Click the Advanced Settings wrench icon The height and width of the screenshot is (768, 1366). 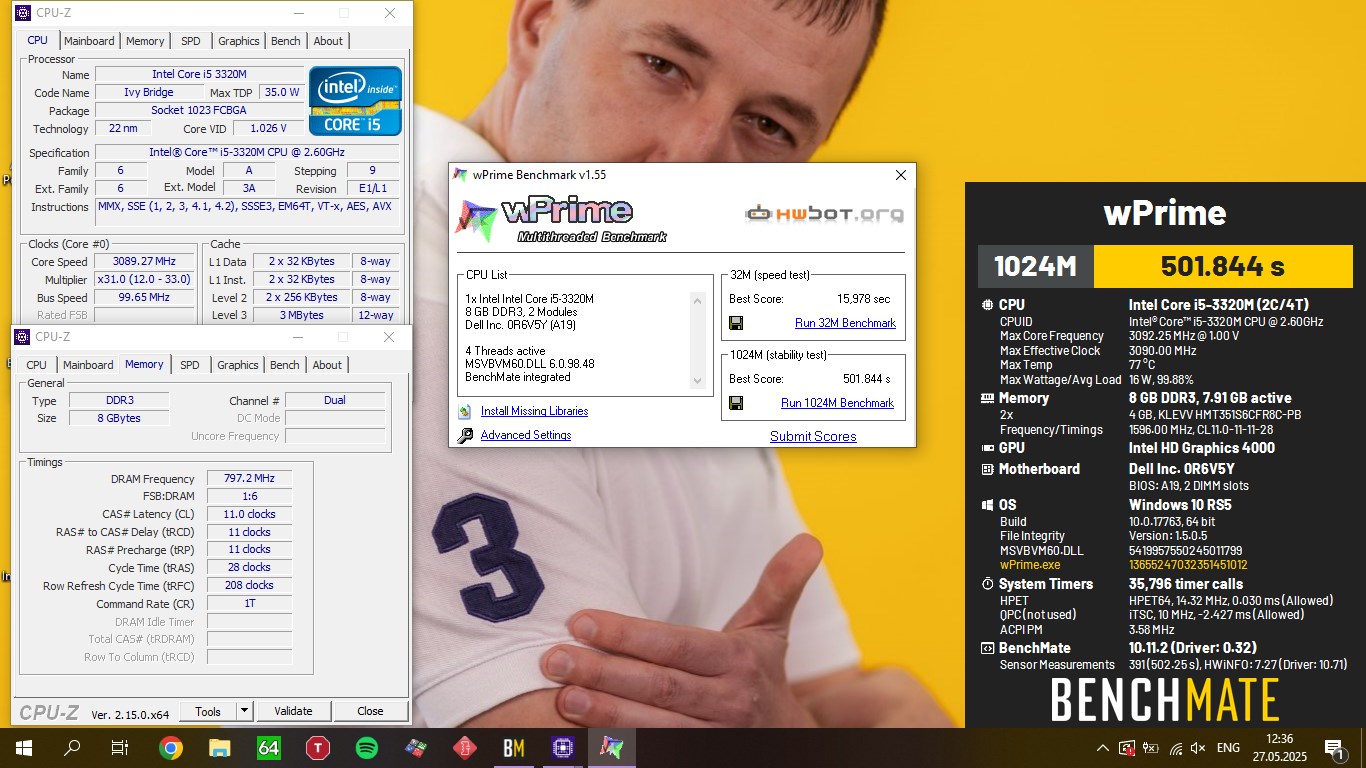(465, 435)
